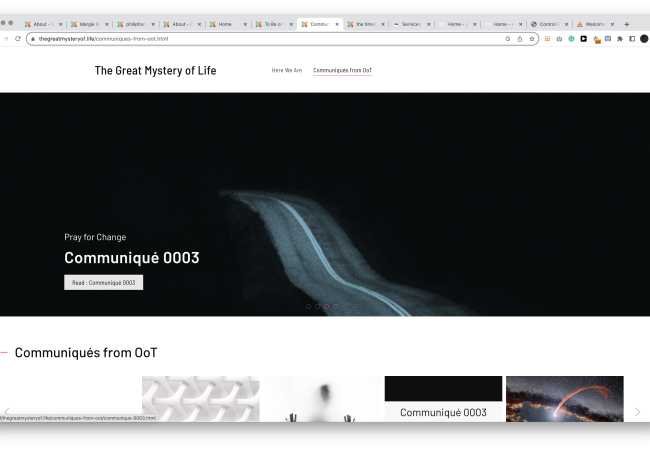The width and height of the screenshot is (650, 450).
Task: Click 'The Great Mystery of Life' site title
Action: [x=155, y=71]
